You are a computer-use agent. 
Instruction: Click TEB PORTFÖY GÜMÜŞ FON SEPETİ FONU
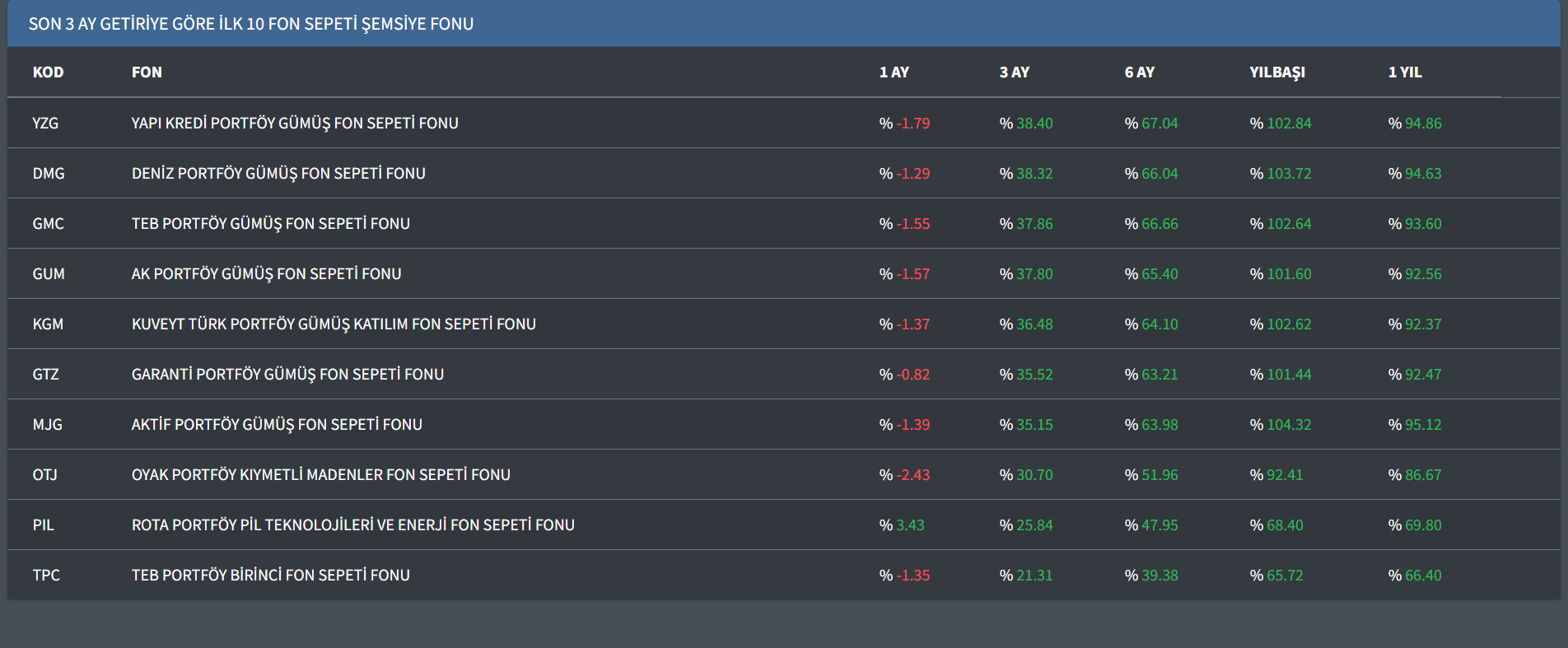tap(270, 224)
